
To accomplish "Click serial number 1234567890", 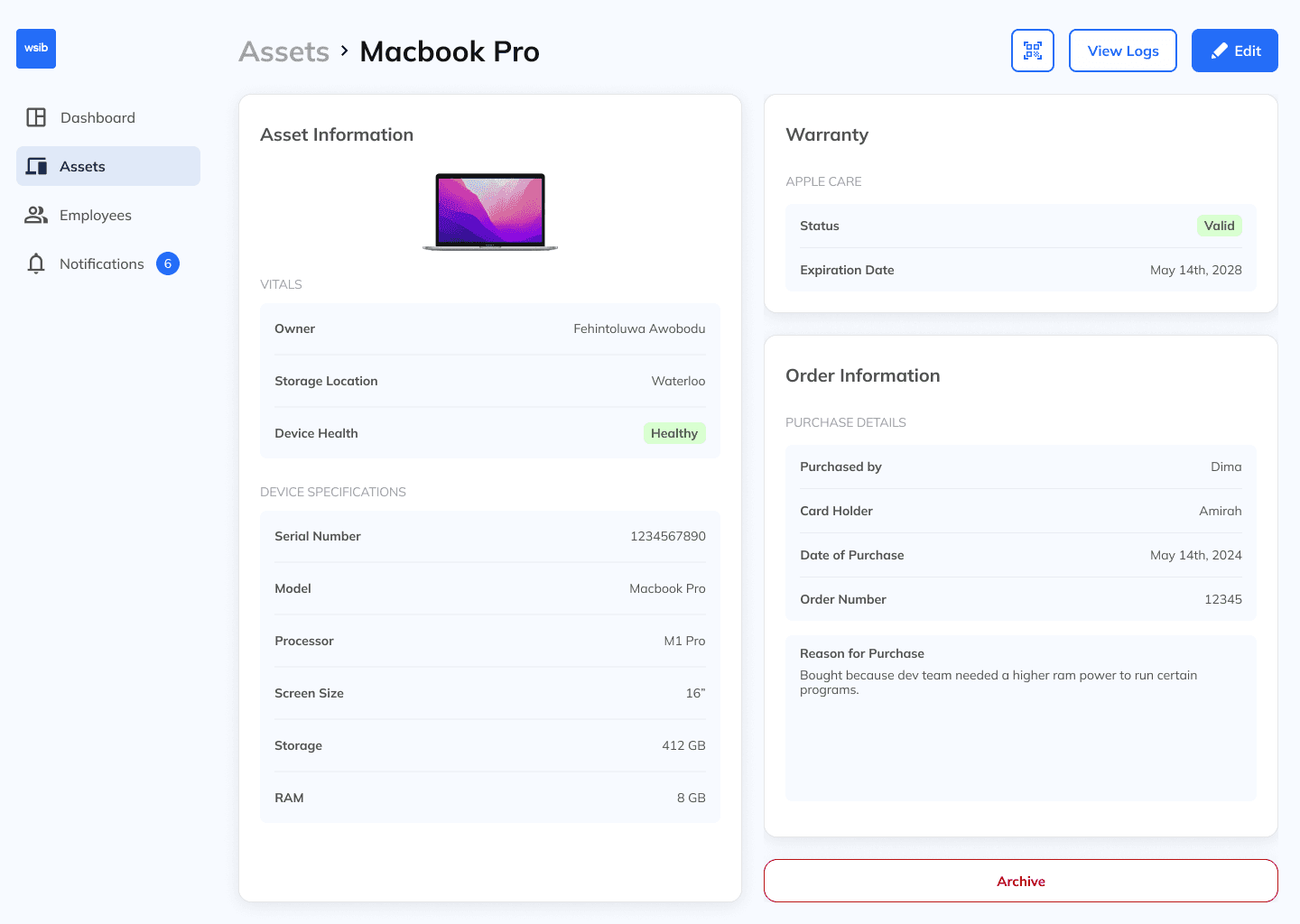I will click(x=668, y=536).
